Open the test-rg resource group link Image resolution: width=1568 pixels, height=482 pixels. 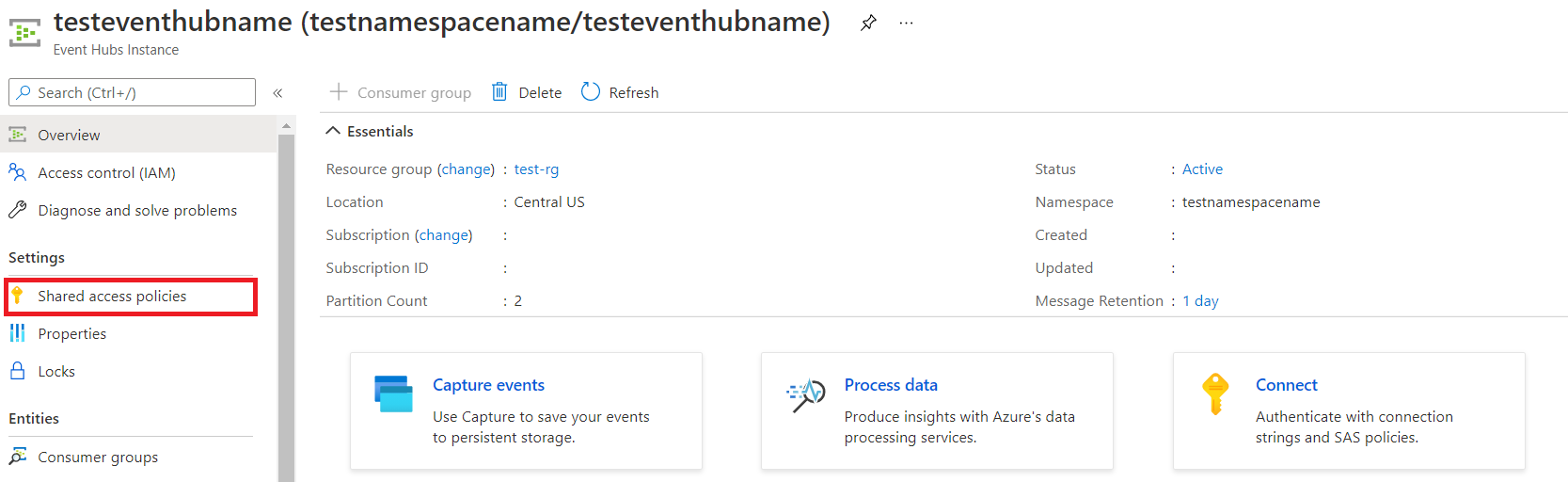(536, 169)
